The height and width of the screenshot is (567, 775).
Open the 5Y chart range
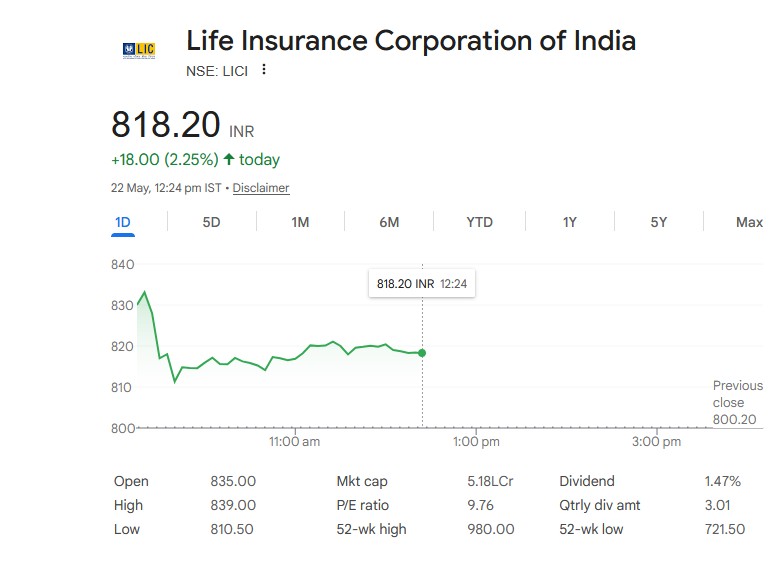(x=658, y=222)
